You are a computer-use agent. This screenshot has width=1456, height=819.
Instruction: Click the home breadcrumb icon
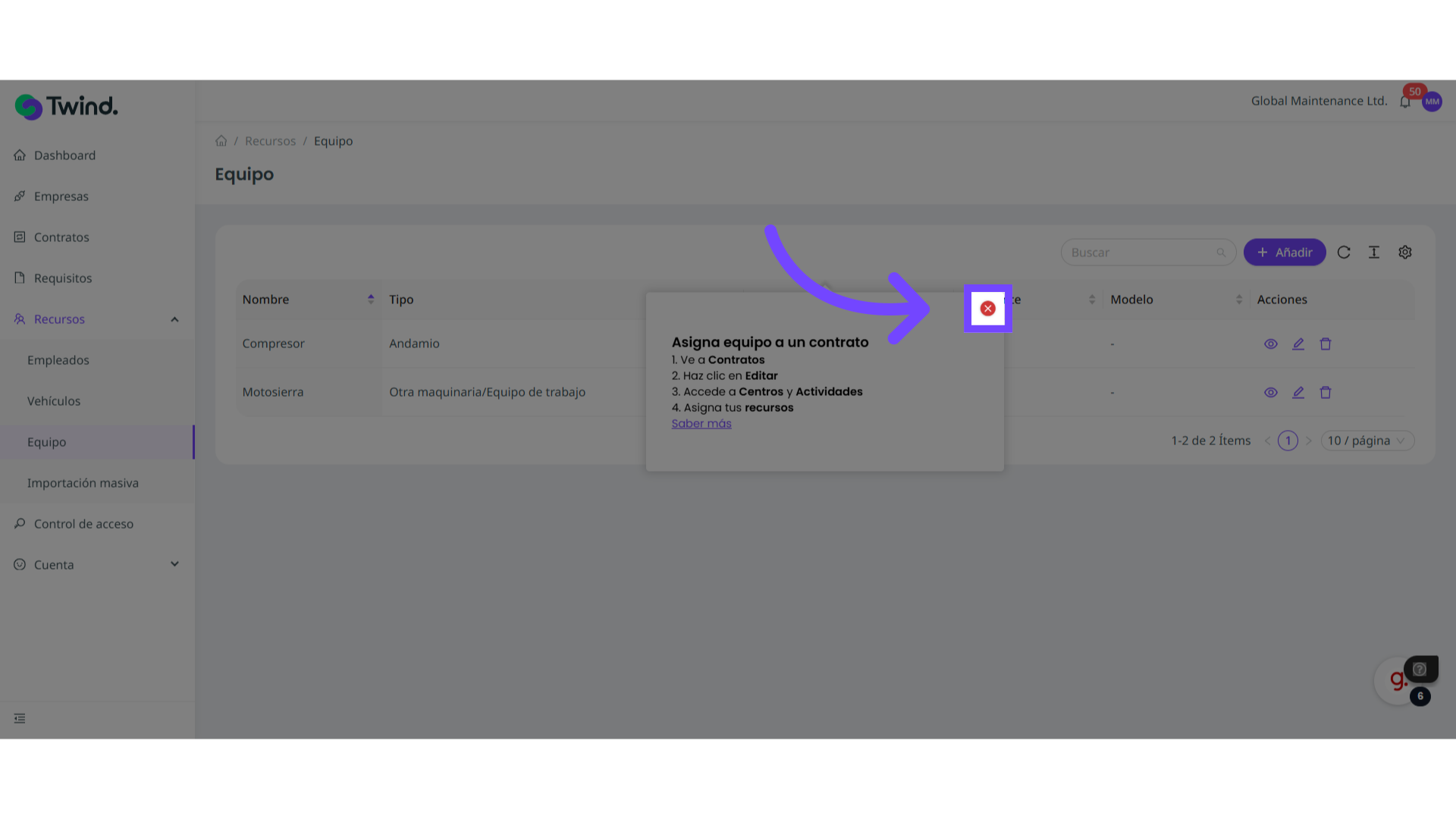(x=221, y=141)
